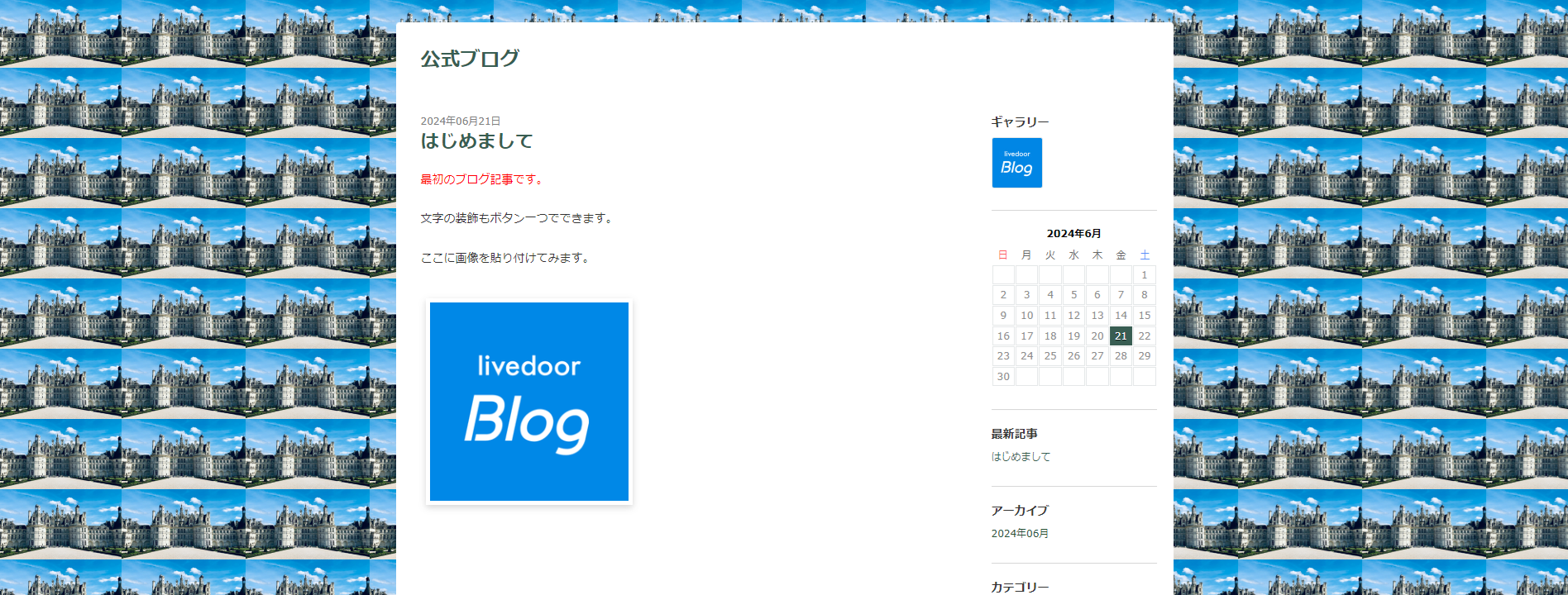
Task: Open the 公式ブログ blog title link
Action: (470, 59)
